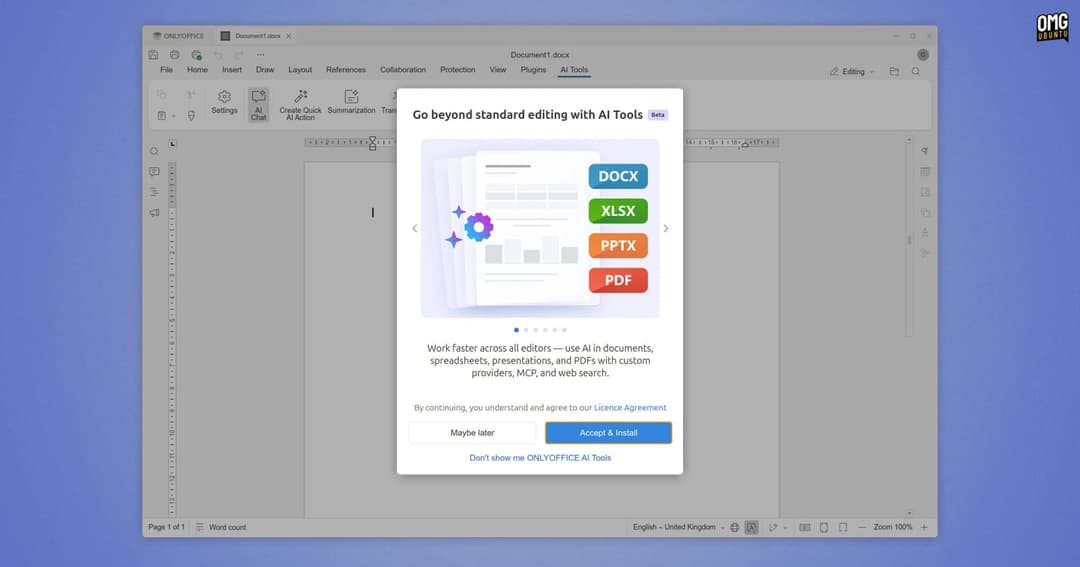Toggle spell checking in status bar

click(x=751, y=528)
